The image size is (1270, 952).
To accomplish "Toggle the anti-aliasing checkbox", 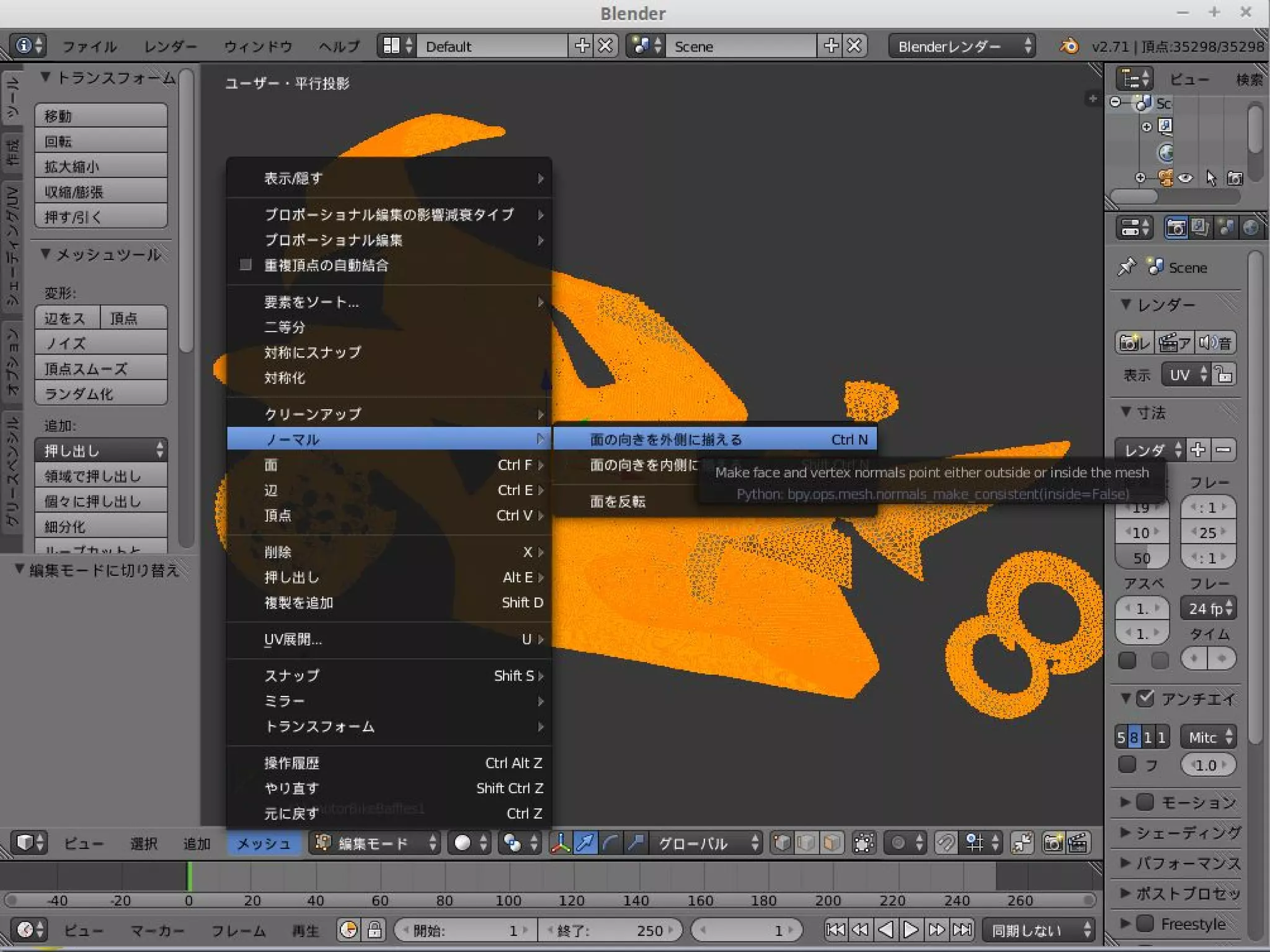I will click(x=1145, y=699).
